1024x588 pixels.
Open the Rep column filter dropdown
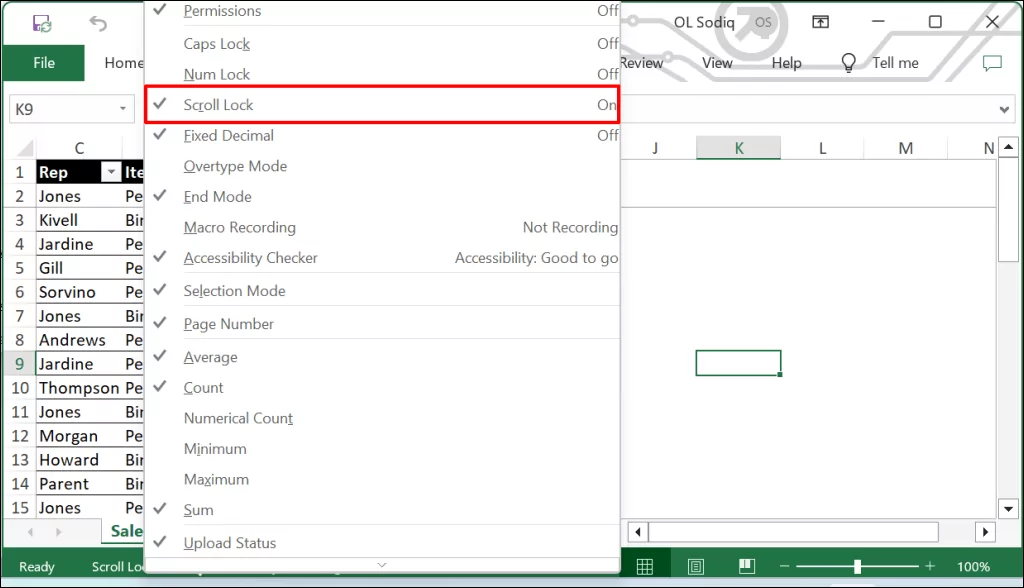coord(111,172)
